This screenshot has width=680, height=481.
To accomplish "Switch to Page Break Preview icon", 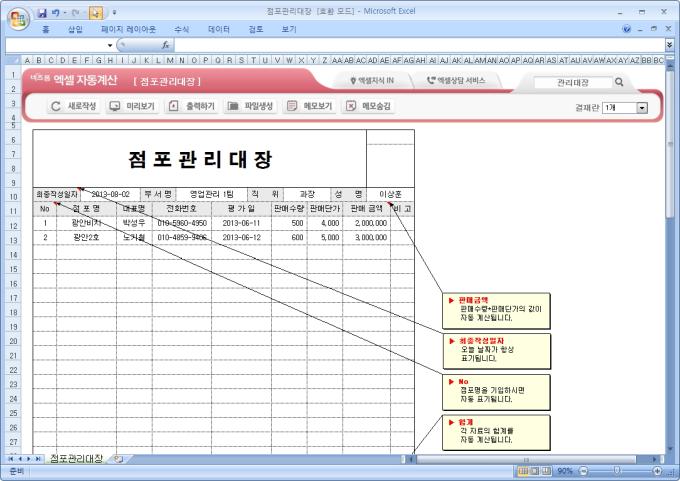I will point(546,471).
